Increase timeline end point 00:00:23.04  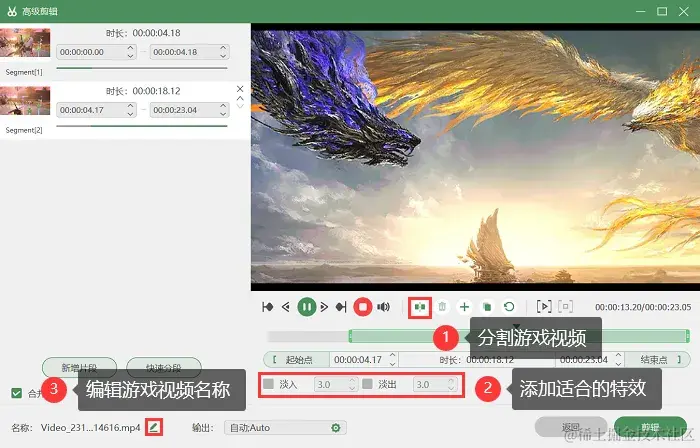618,356
